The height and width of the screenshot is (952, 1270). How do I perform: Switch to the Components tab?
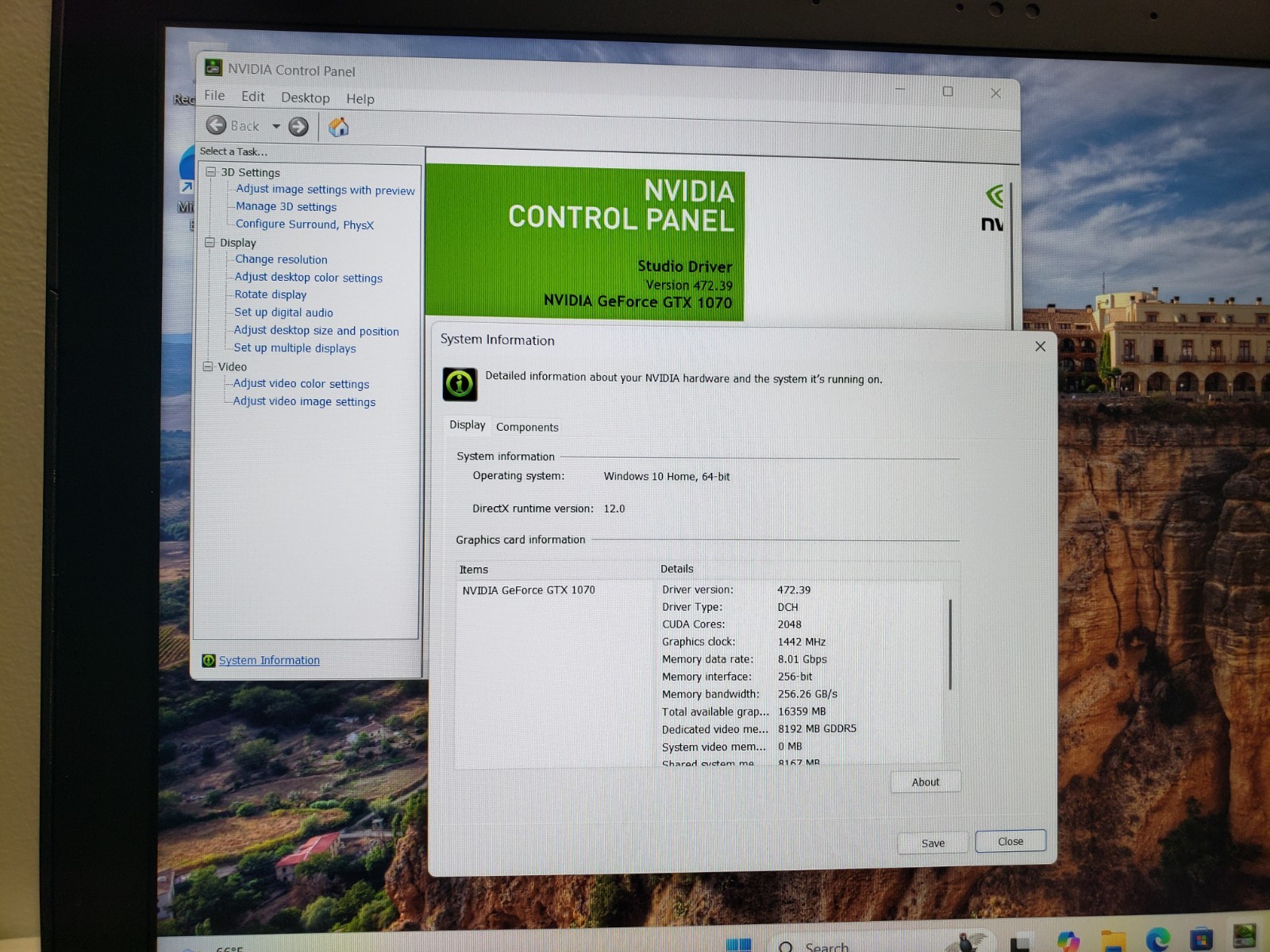point(527,427)
